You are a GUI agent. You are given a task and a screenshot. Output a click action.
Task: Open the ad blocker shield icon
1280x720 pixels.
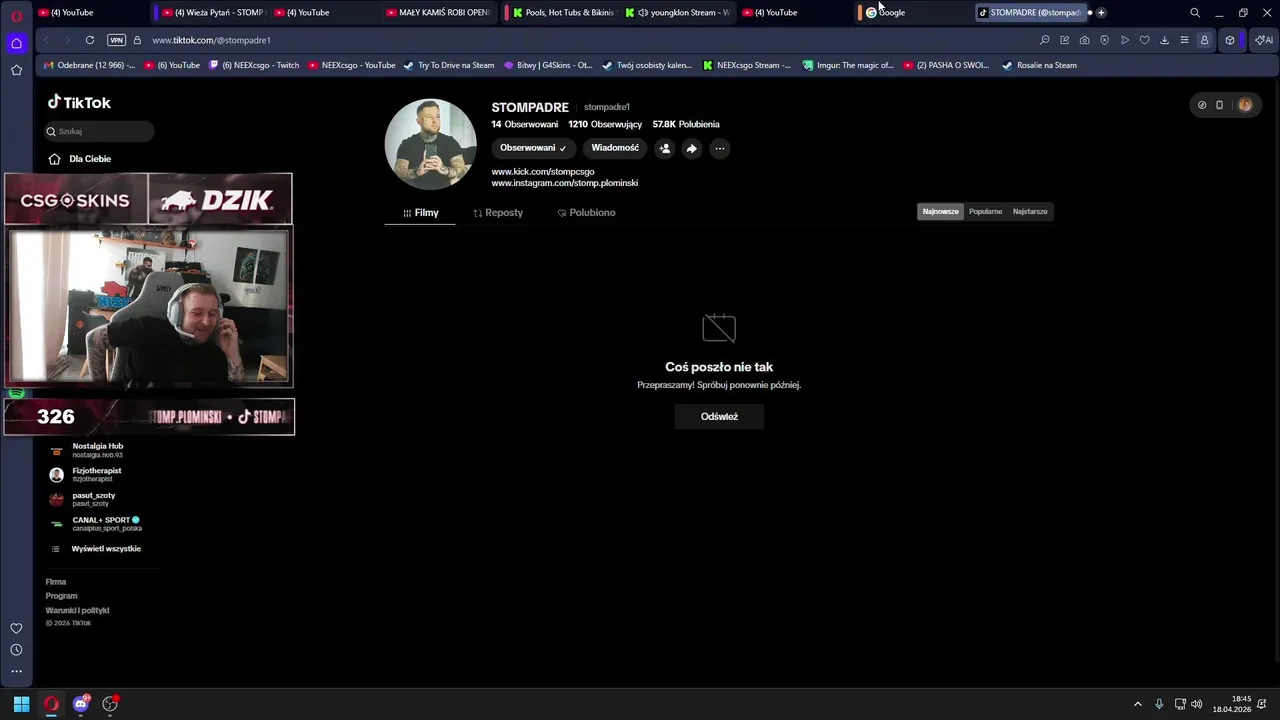[1105, 40]
